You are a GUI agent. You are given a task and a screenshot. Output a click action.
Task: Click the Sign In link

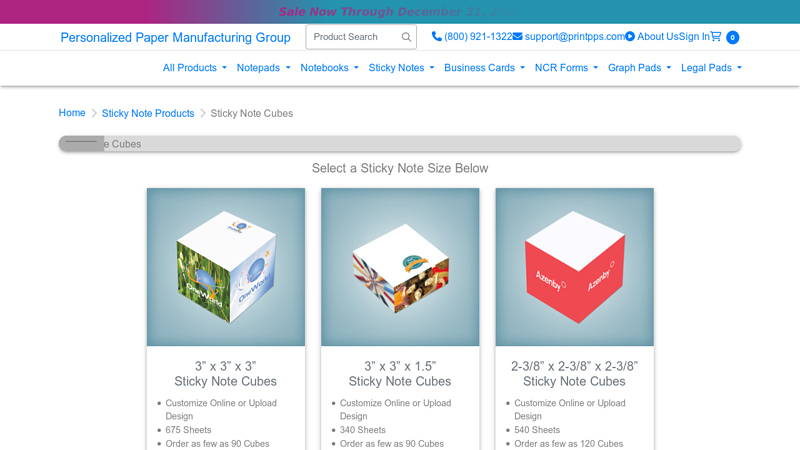(694, 37)
